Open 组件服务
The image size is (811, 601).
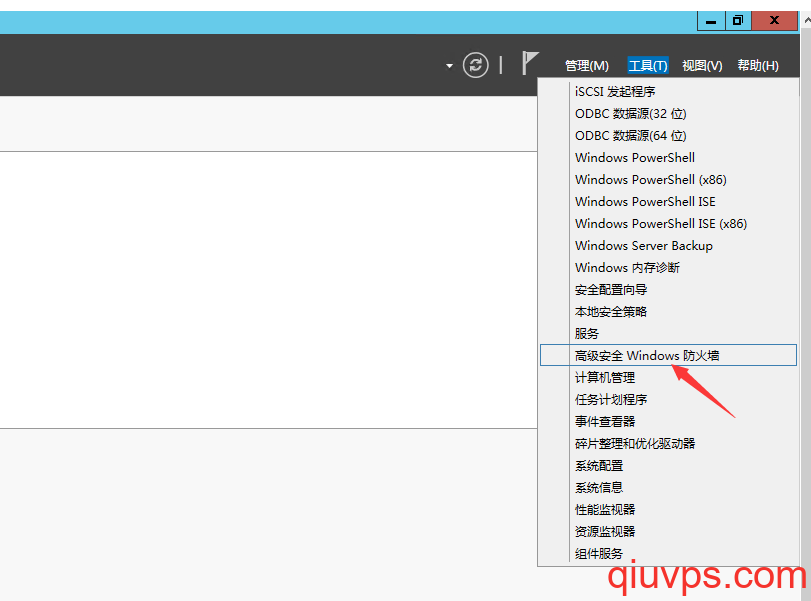(668, 553)
